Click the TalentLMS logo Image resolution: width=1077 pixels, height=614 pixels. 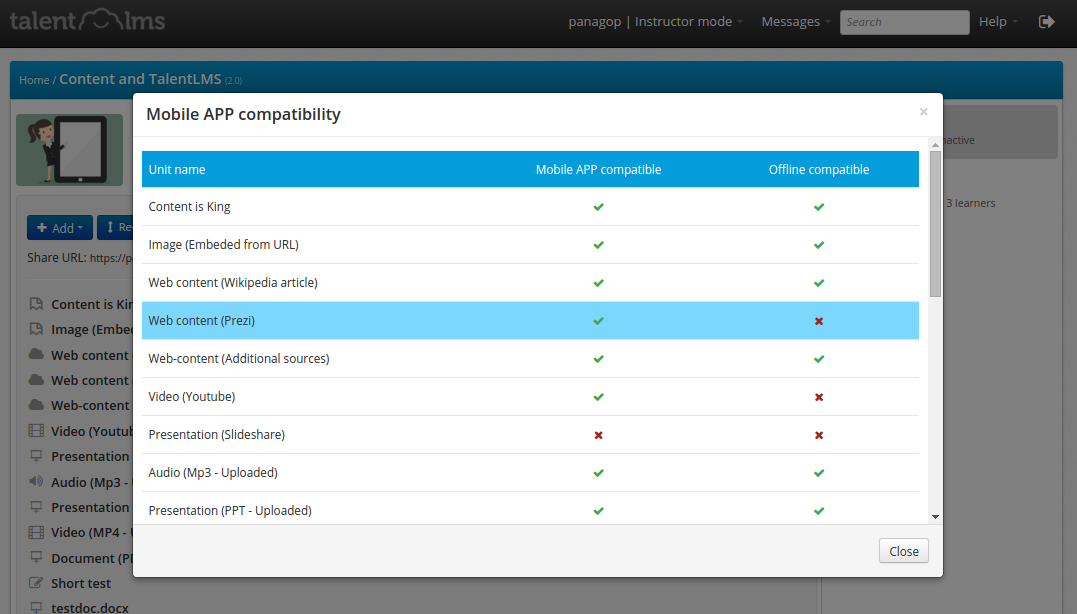[x=87, y=21]
